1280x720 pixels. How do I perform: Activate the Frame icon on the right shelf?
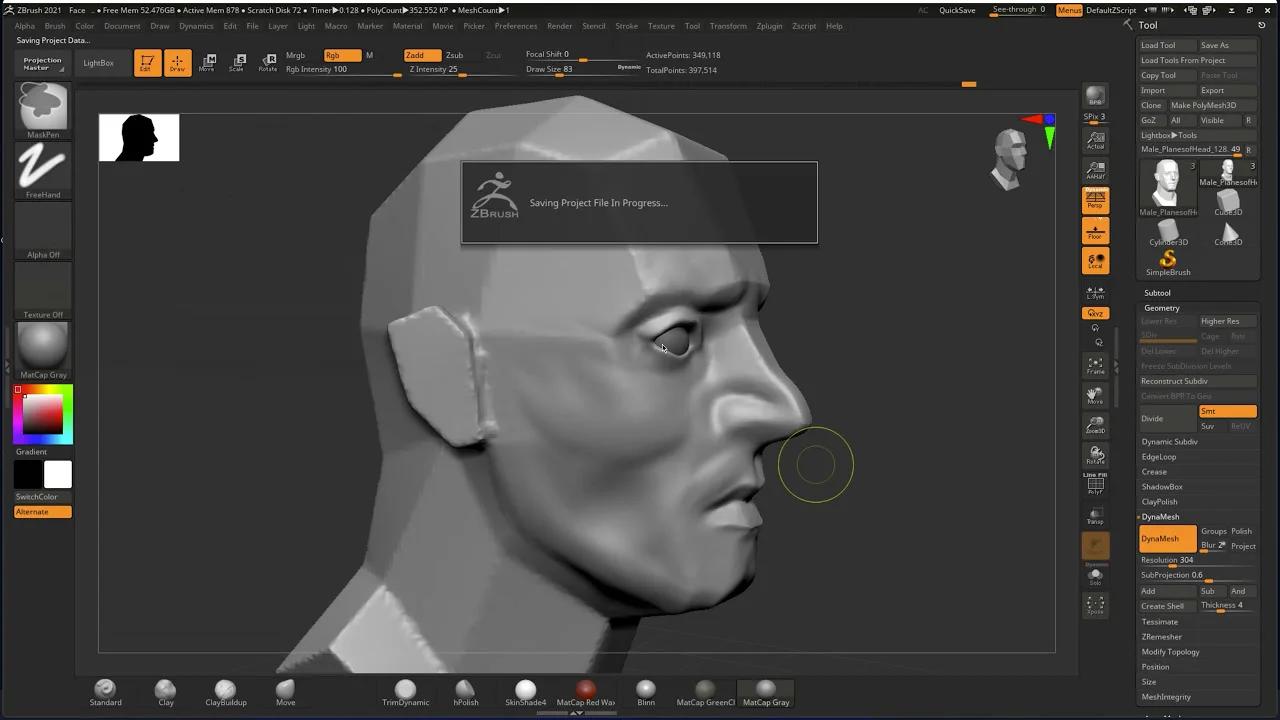pyautogui.click(x=1095, y=365)
